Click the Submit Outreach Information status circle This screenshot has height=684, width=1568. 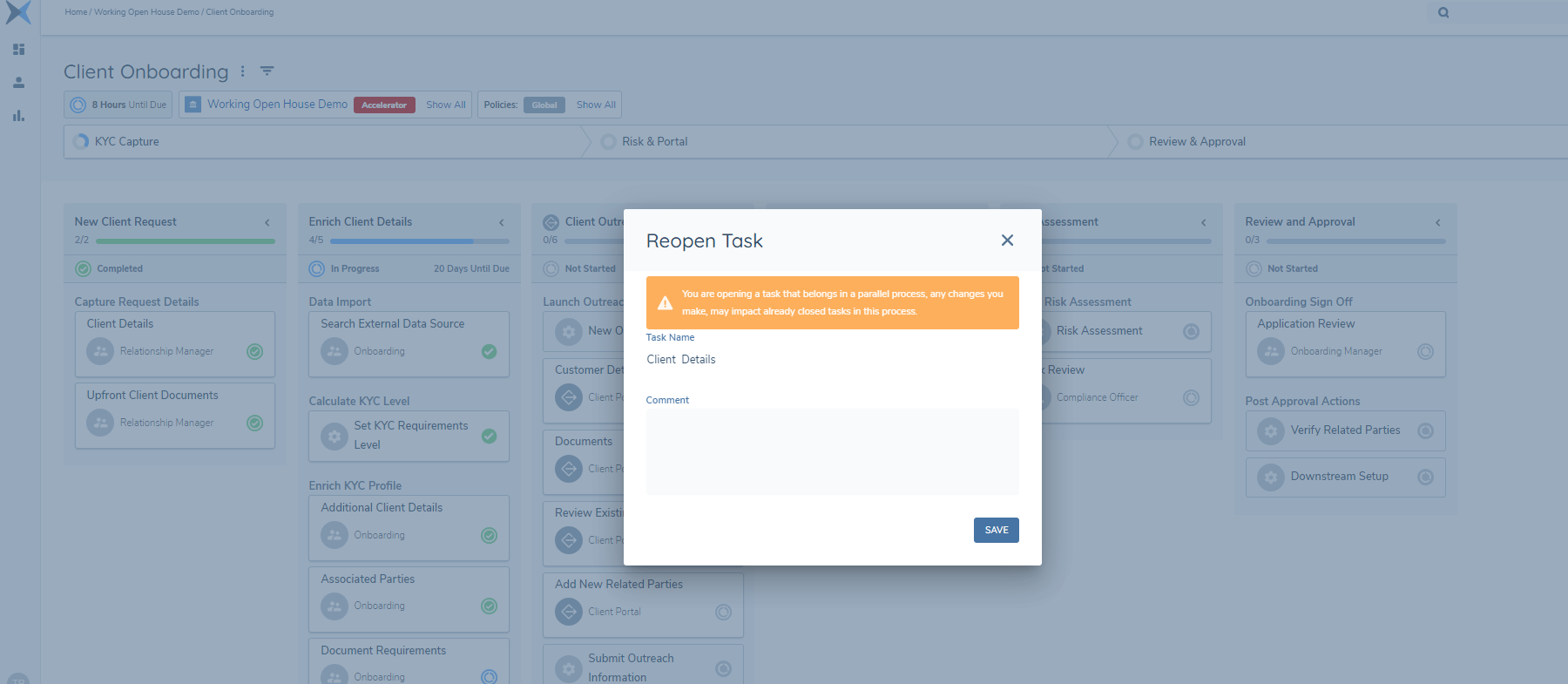724,668
